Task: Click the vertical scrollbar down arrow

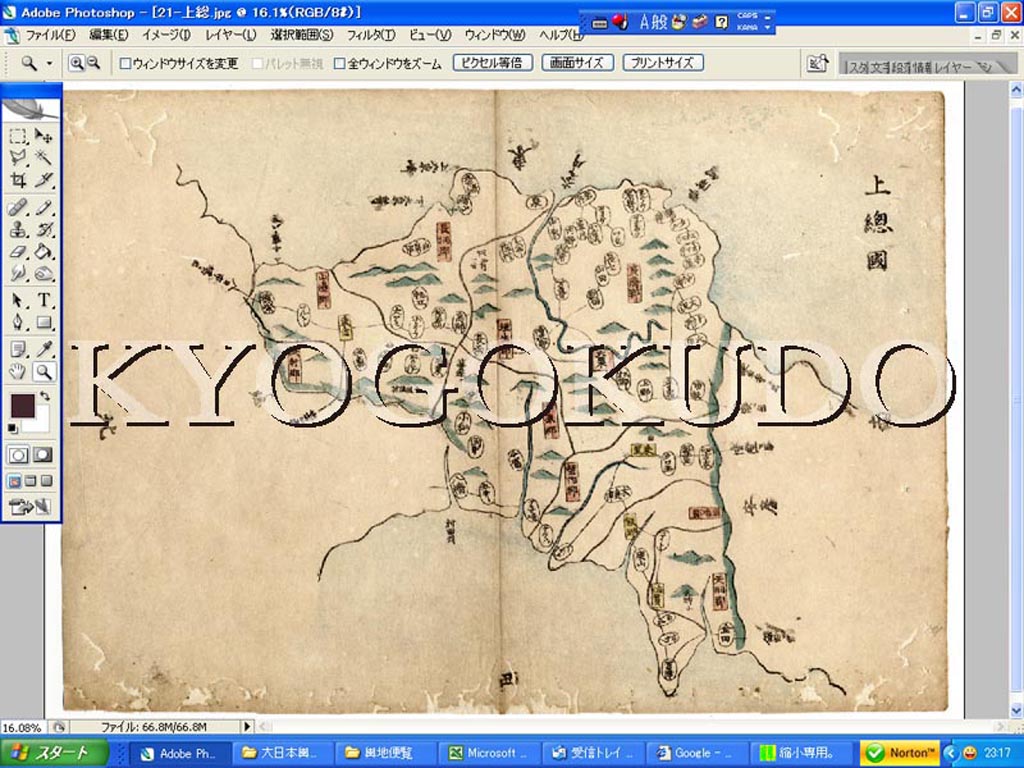Action: [x=1016, y=710]
